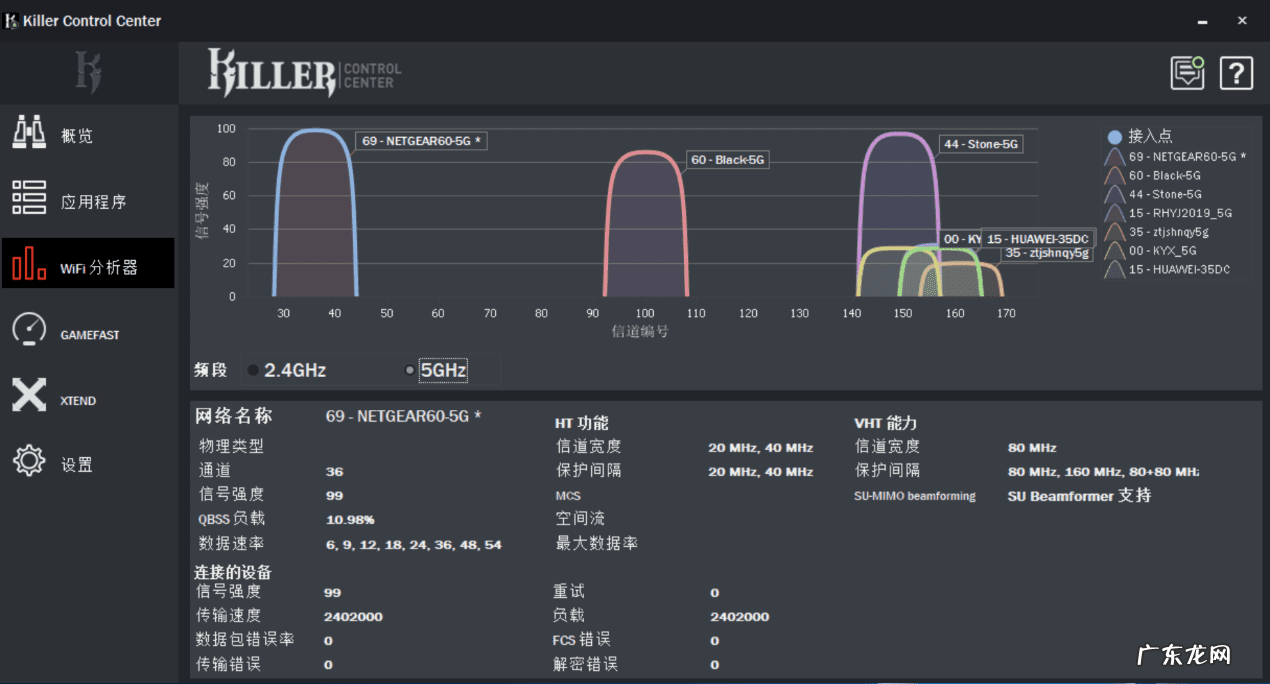Open the help question mark icon
The height and width of the screenshot is (684, 1270).
(x=1236, y=72)
